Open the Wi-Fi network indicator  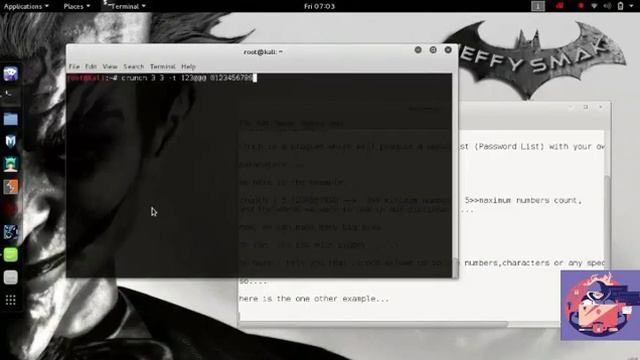click(x=594, y=6)
